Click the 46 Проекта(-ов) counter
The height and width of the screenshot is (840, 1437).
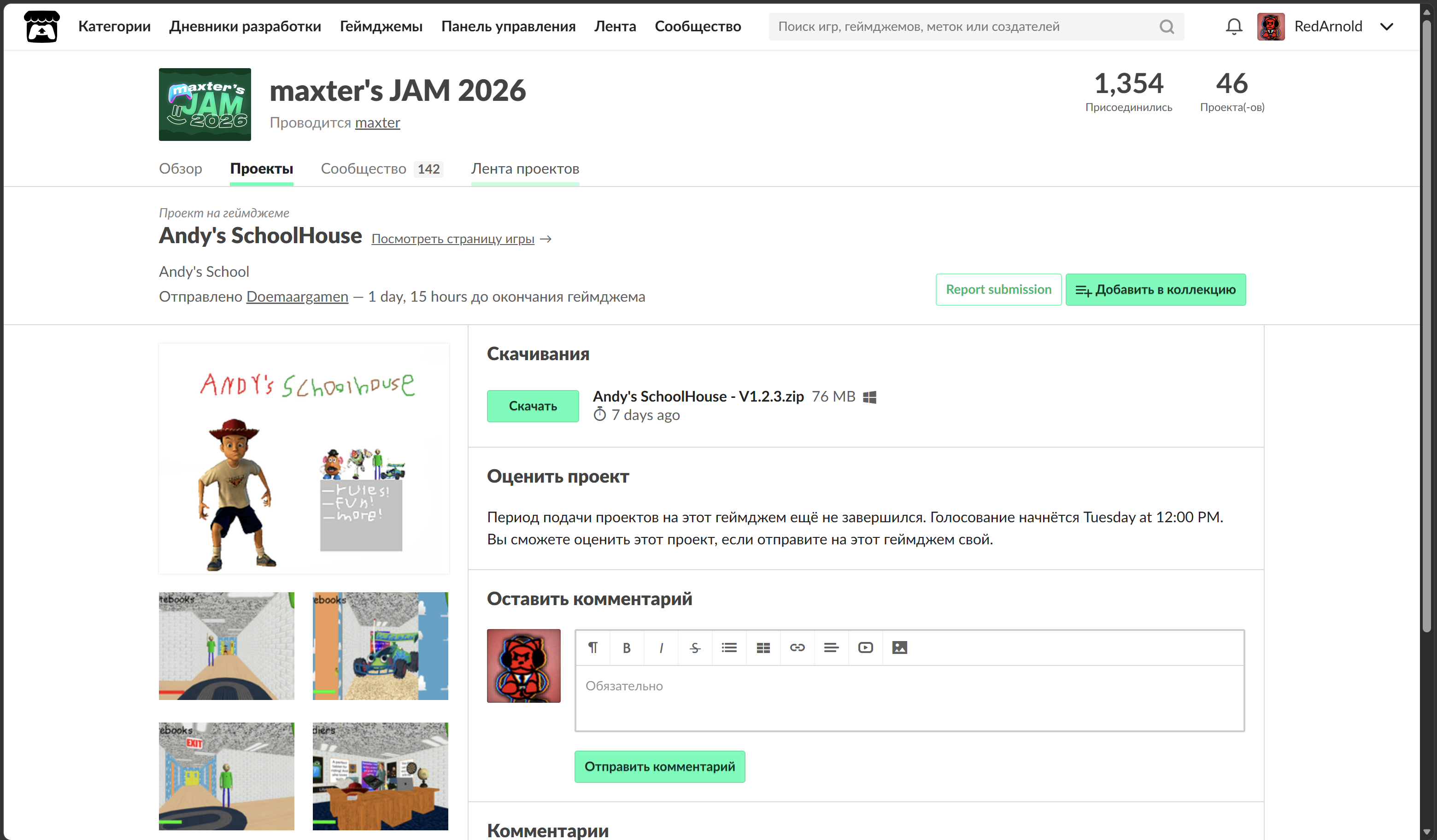click(1232, 91)
